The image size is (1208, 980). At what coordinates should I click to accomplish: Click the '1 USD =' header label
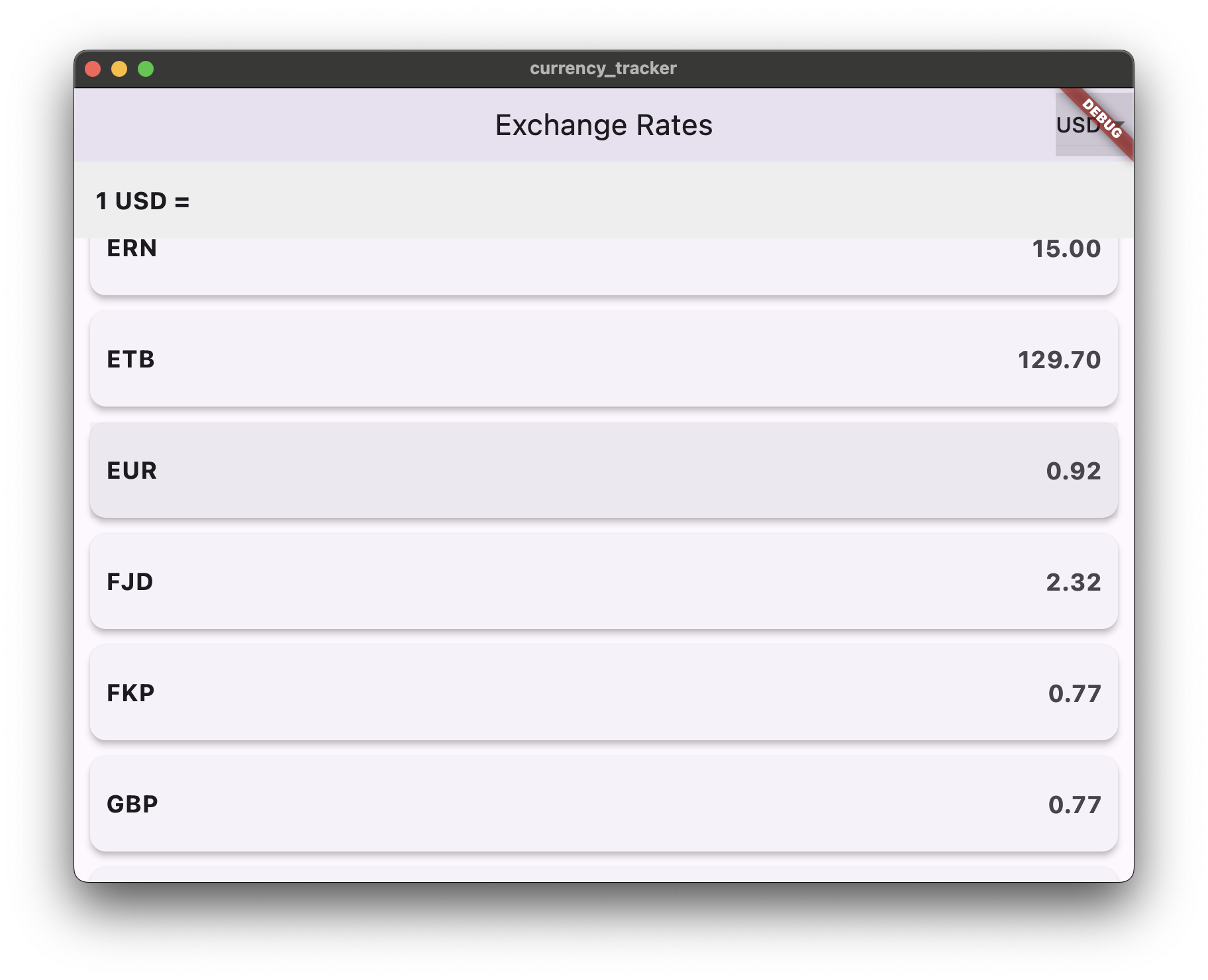click(x=142, y=201)
